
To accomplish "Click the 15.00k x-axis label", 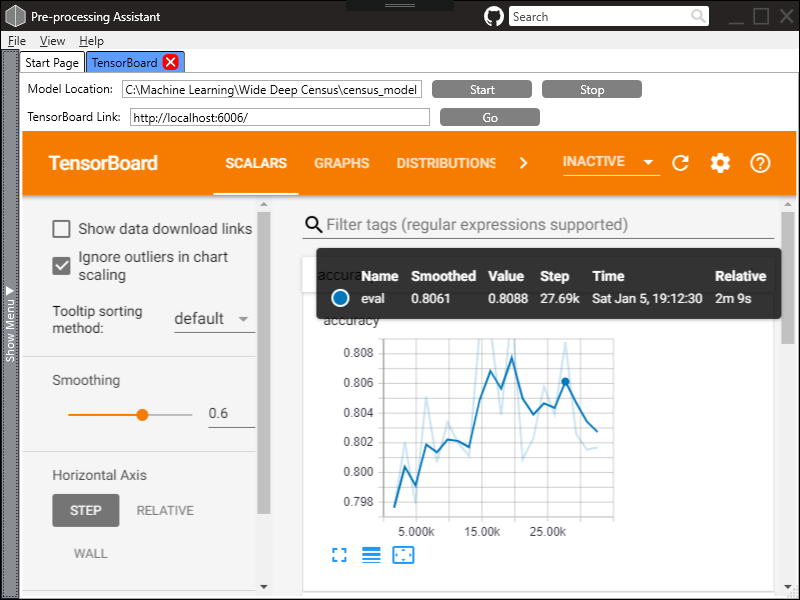I will click(x=482, y=532).
